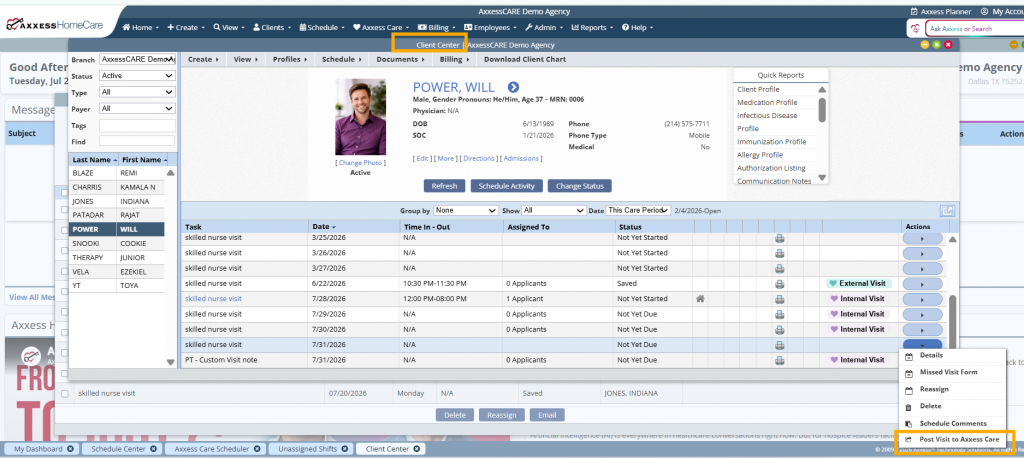Click External Visit heart badge
The height and width of the screenshot is (458, 1024).
click(858, 284)
